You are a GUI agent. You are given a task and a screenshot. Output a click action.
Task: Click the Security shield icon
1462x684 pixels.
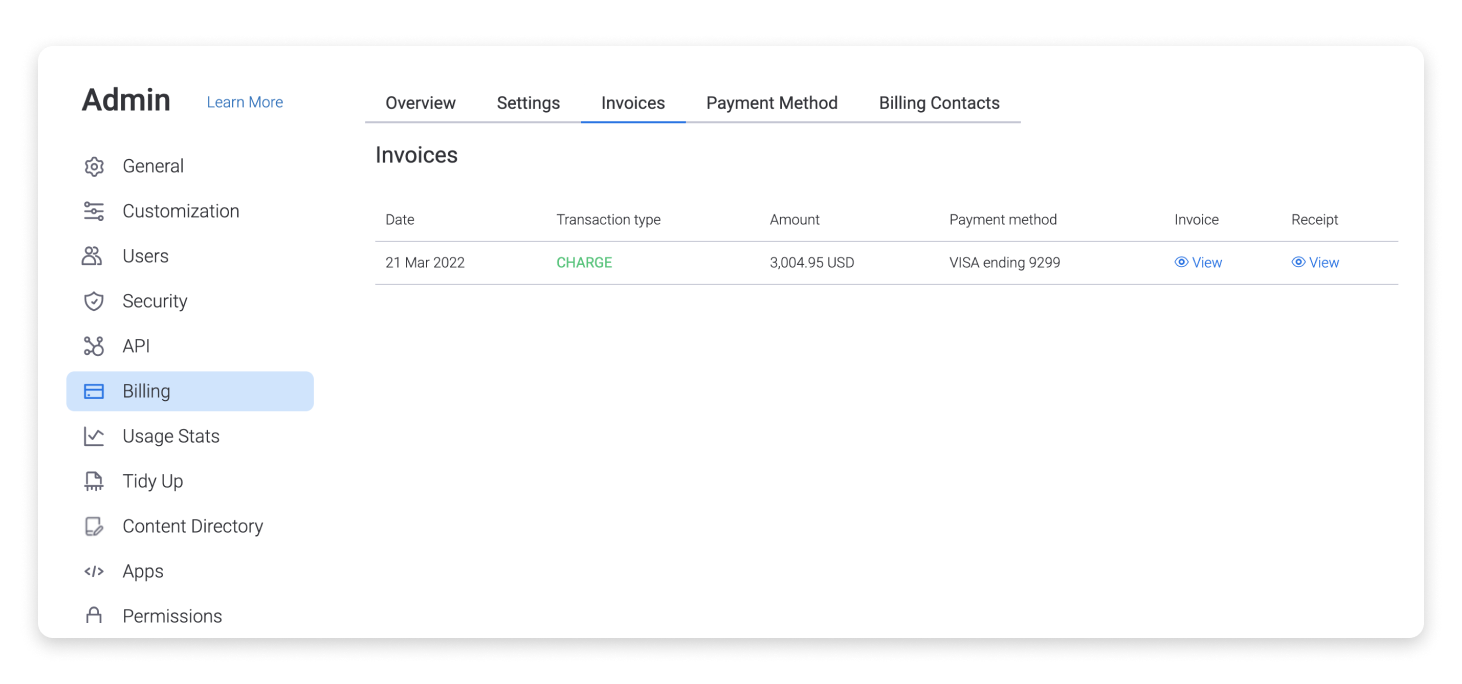pyautogui.click(x=94, y=301)
